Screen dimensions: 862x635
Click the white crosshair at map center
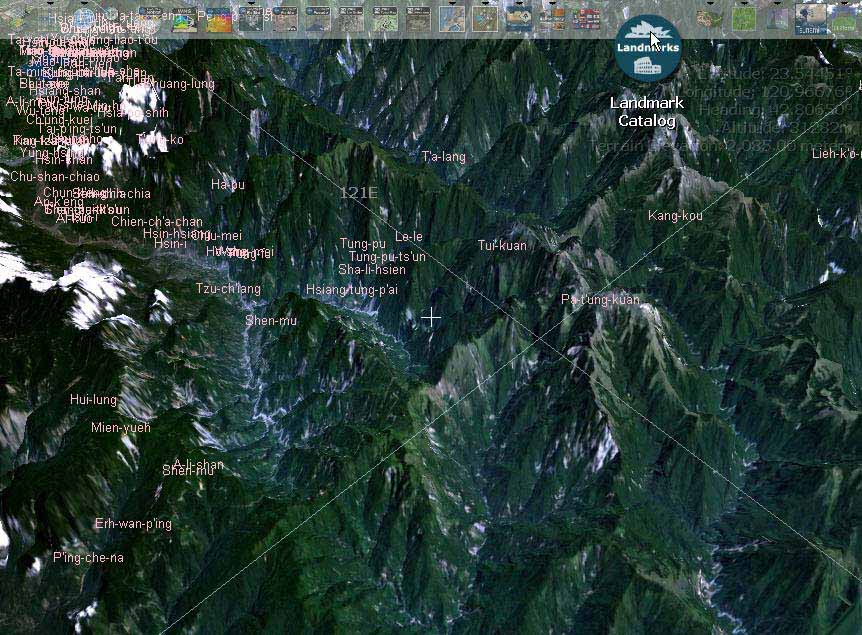431,317
